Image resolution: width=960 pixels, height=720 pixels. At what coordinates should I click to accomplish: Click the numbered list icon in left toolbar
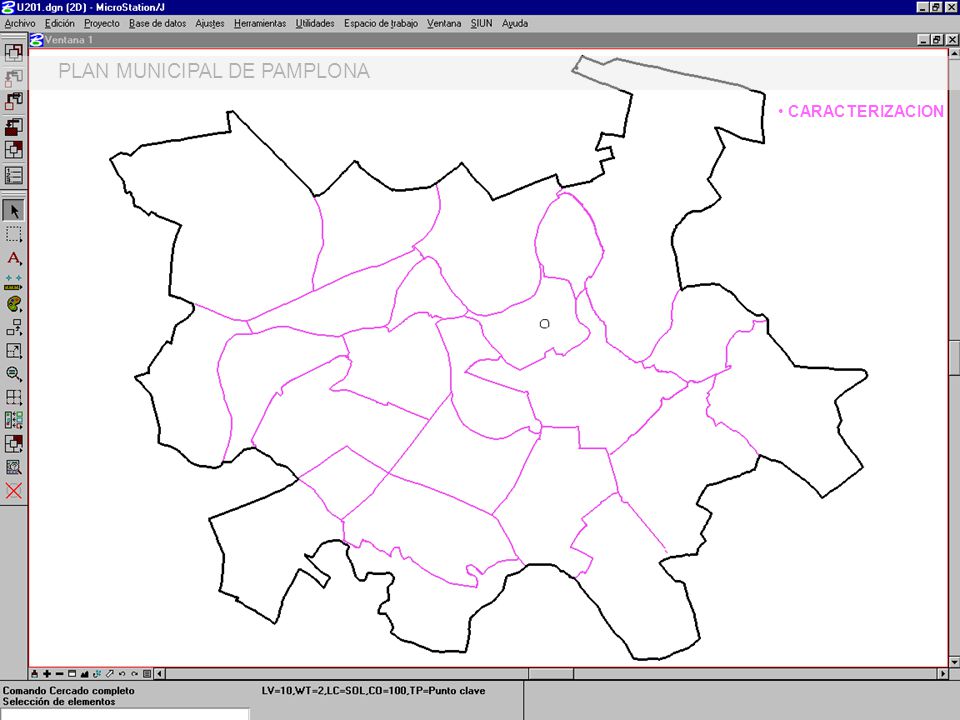[13, 176]
